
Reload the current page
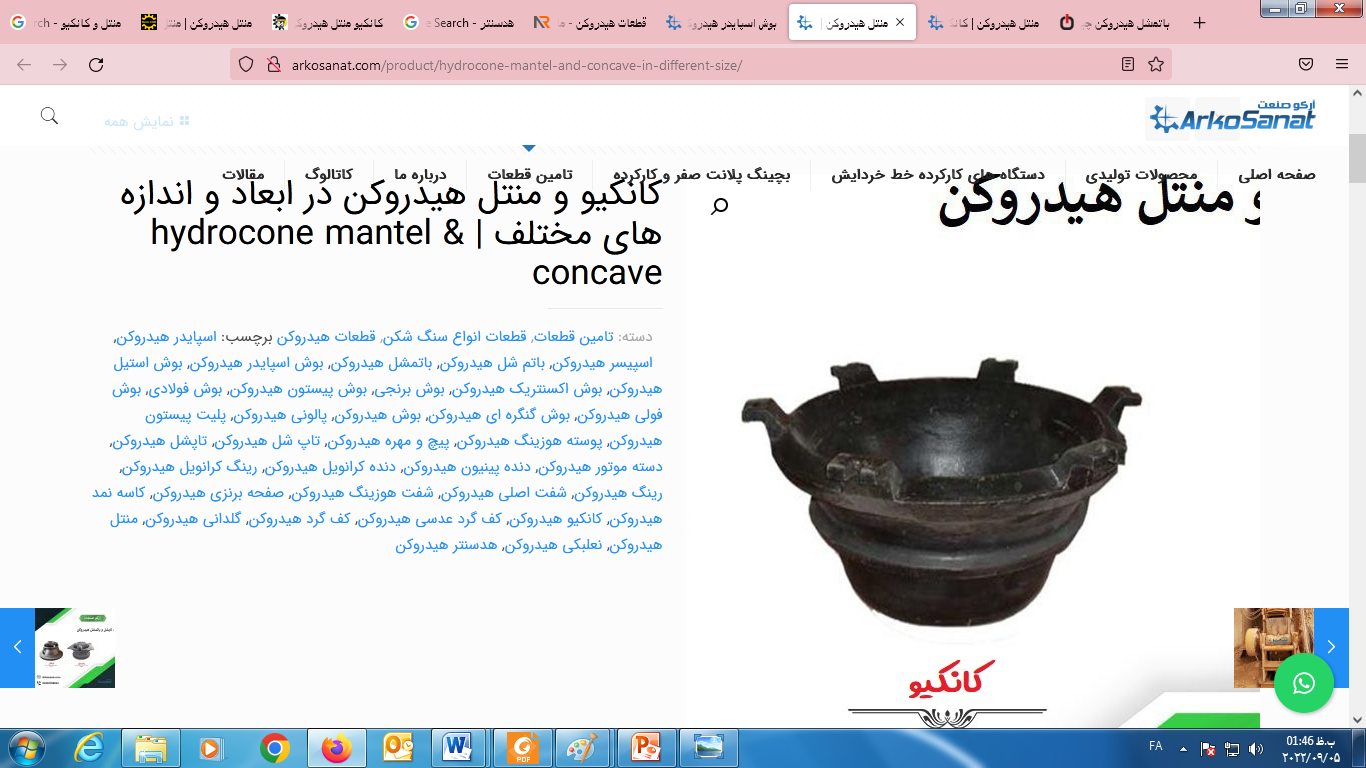[96, 65]
